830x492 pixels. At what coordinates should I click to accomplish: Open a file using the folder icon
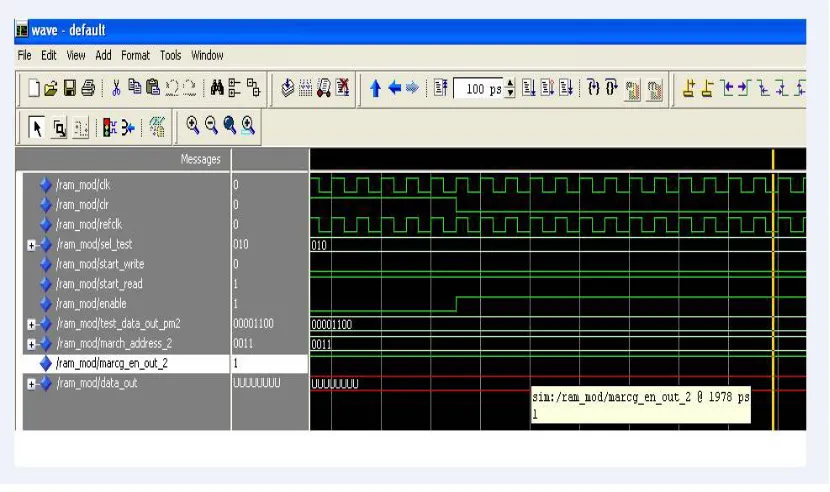pyautogui.click(x=51, y=88)
